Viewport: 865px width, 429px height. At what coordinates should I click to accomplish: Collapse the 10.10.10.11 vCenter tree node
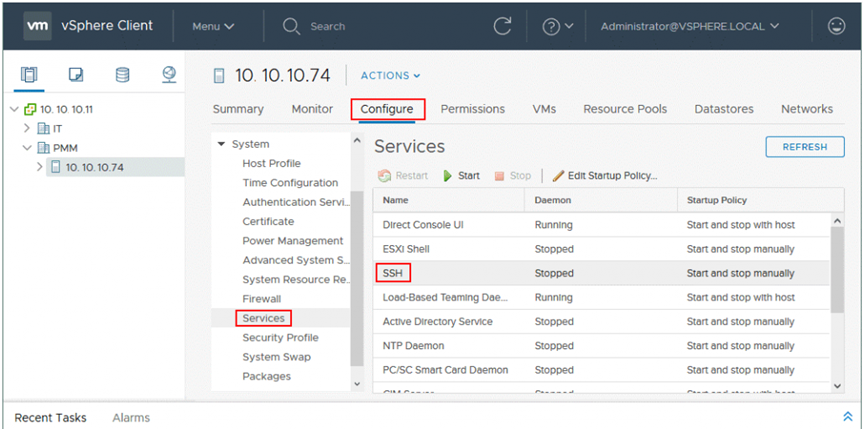click(14, 109)
